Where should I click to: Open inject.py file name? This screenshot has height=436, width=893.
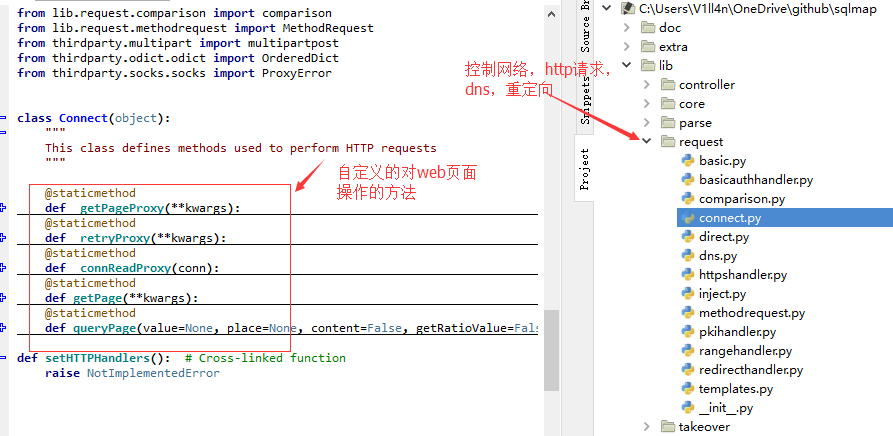point(723,294)
